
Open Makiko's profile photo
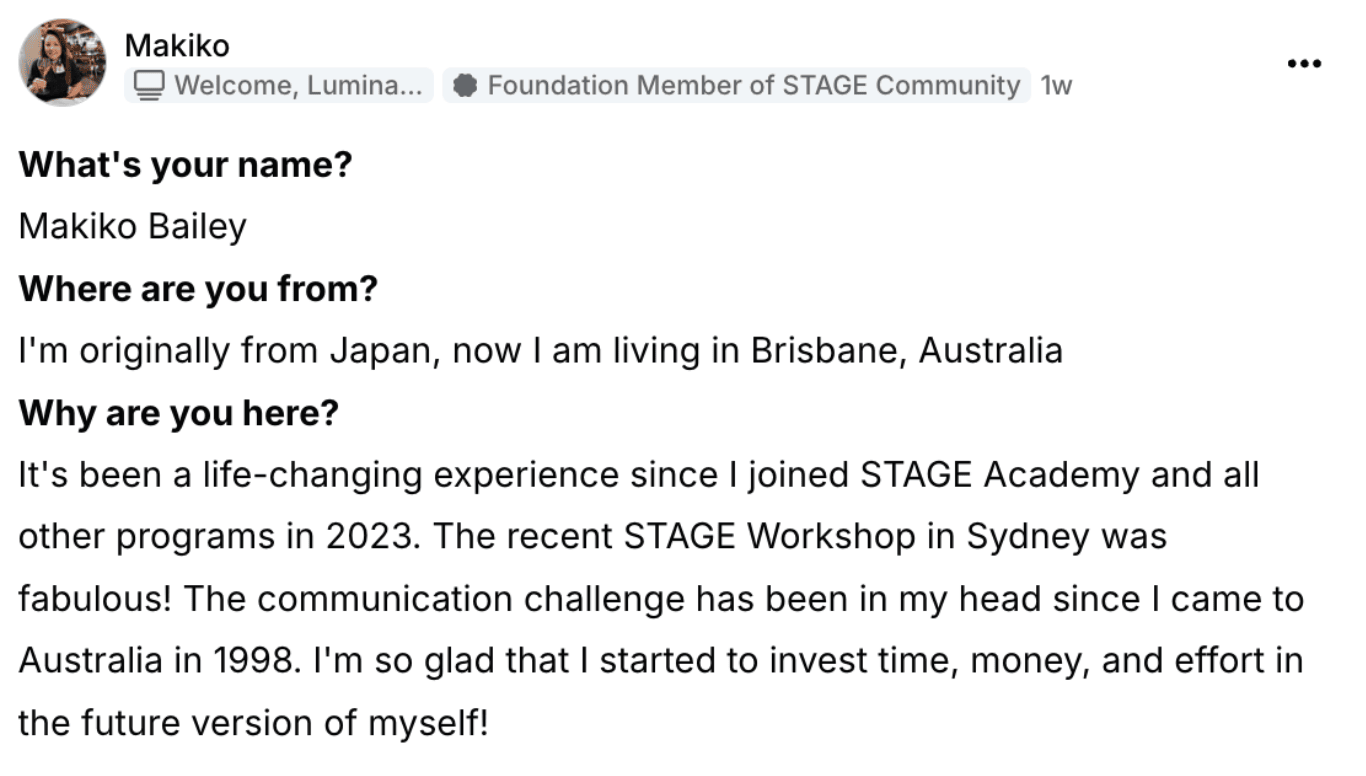62,62
